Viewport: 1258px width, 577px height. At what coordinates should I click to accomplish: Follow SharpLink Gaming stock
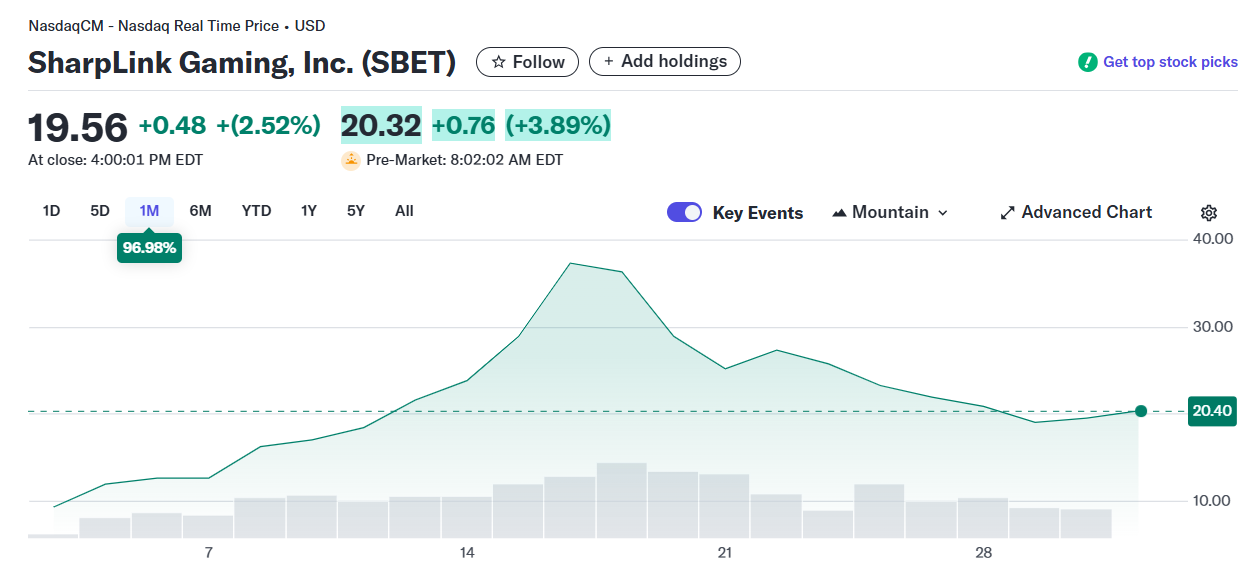pos(527,62)
